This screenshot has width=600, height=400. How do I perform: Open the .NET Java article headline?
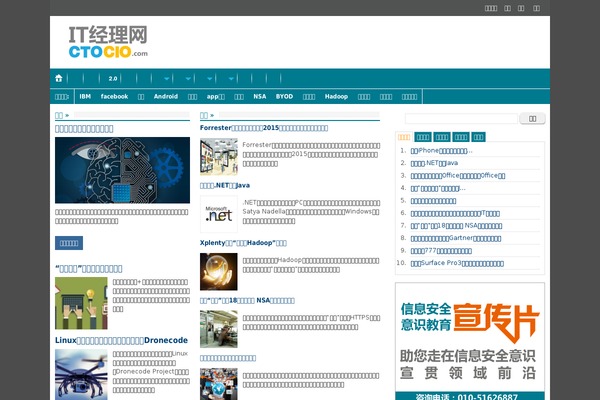click(x=225, y=185)
